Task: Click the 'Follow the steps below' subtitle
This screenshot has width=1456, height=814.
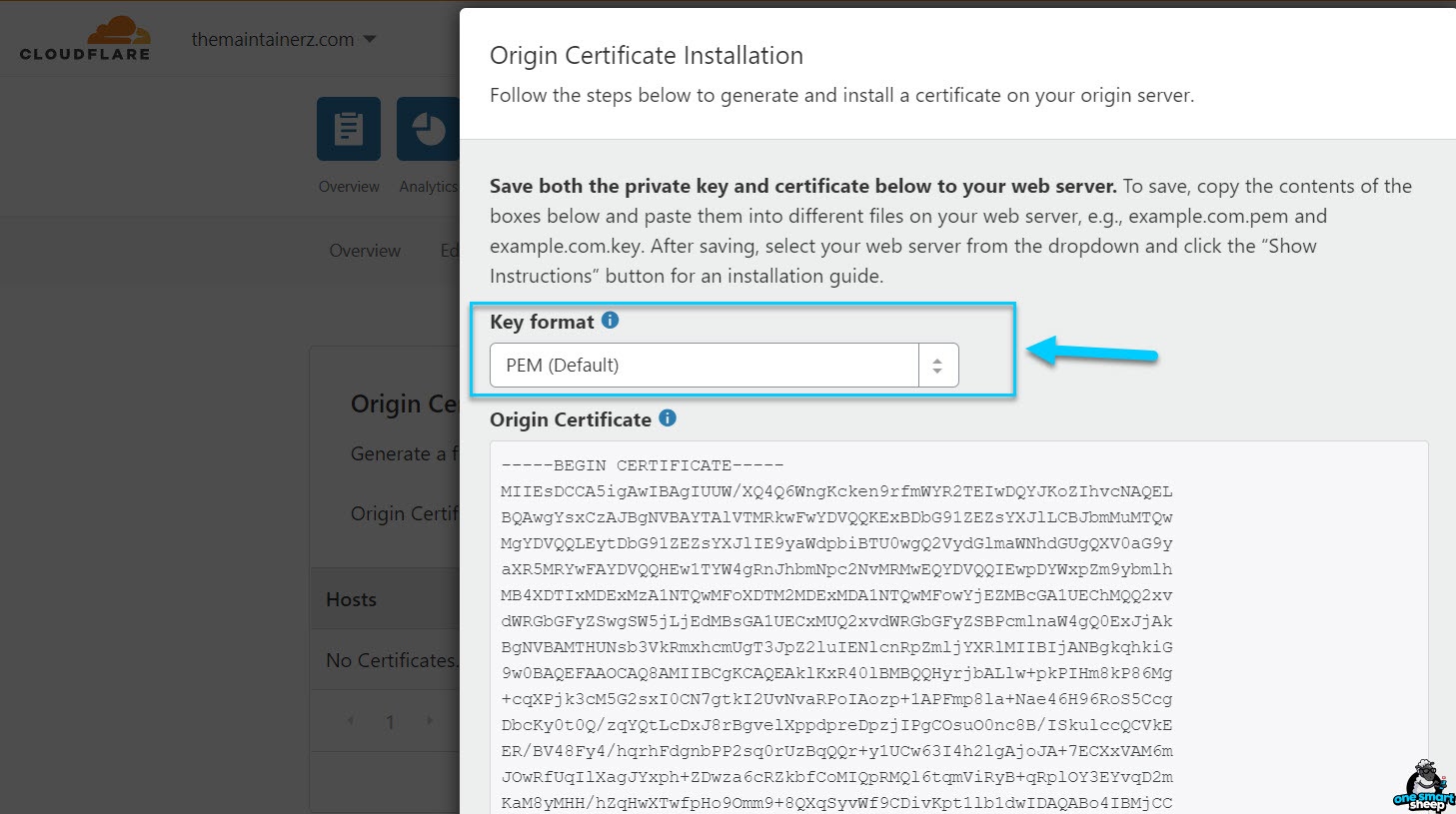Action: [842, 96]
